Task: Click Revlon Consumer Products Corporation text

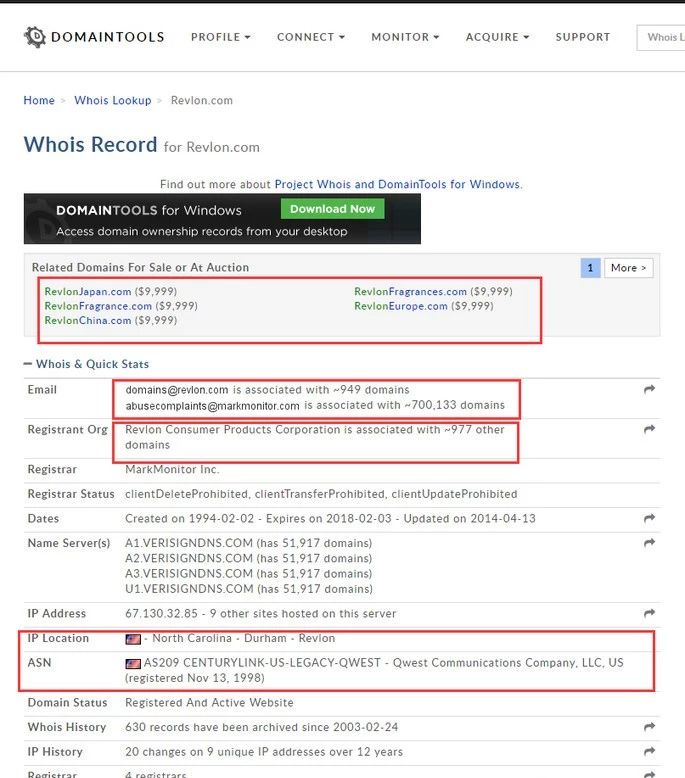Action: [x=233, y=430]
